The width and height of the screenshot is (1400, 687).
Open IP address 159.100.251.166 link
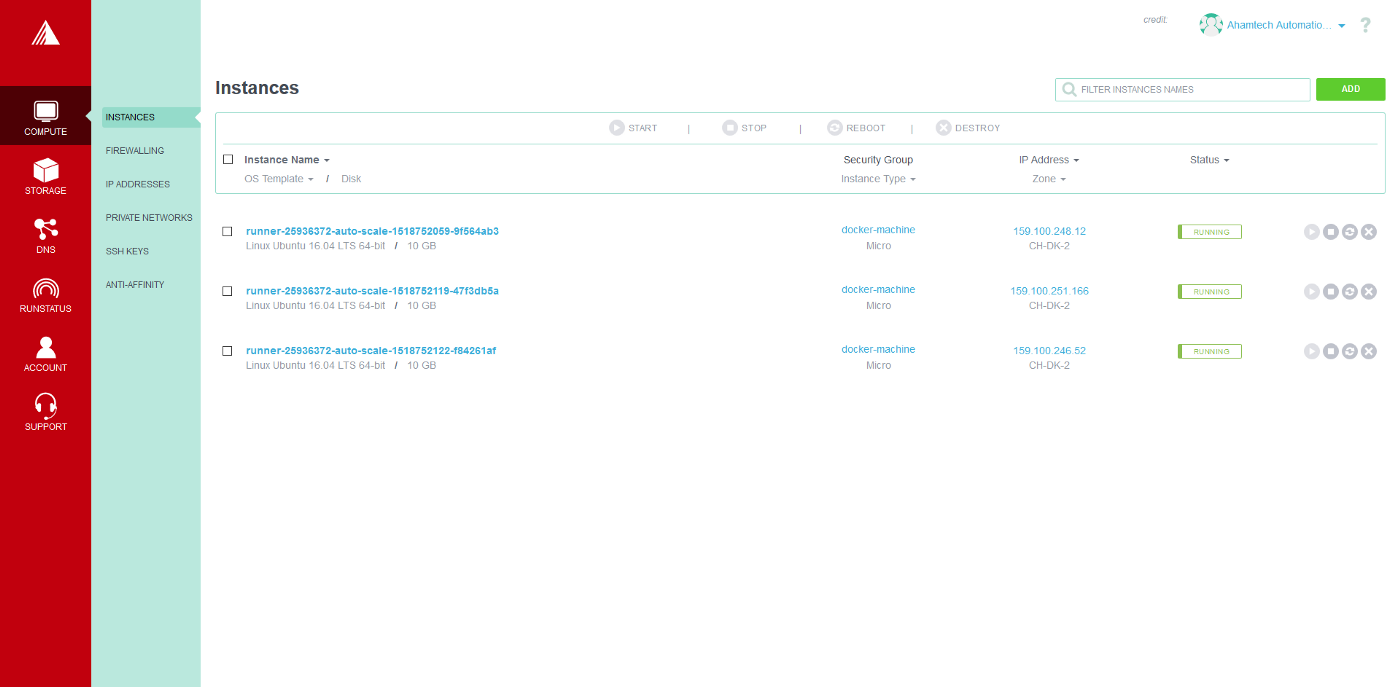point(1049,291)
